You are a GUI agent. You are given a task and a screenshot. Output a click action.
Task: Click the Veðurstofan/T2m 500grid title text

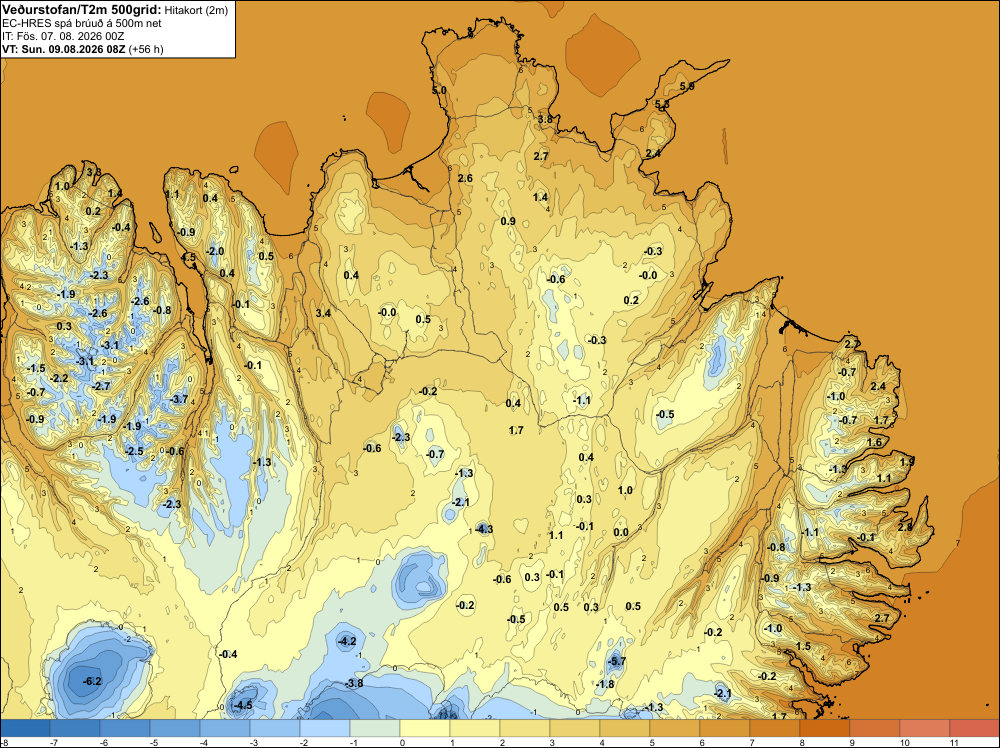tap(82, 10)
